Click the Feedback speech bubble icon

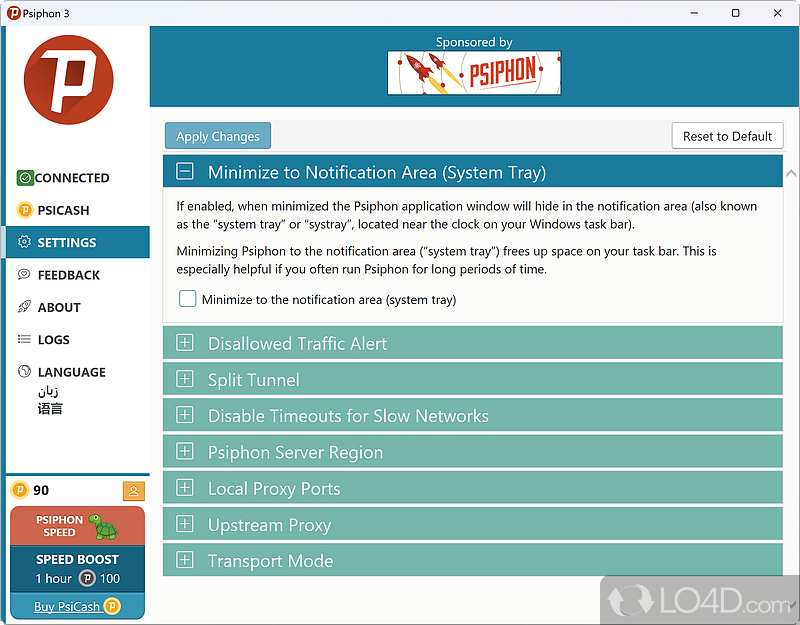24,275
